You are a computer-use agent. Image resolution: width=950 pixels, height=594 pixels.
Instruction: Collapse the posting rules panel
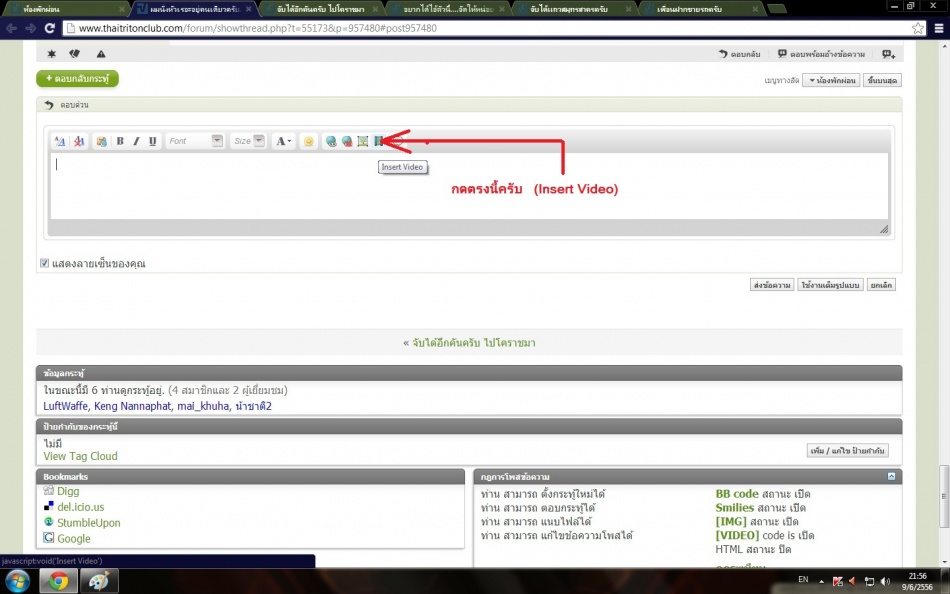pos(891,477)
